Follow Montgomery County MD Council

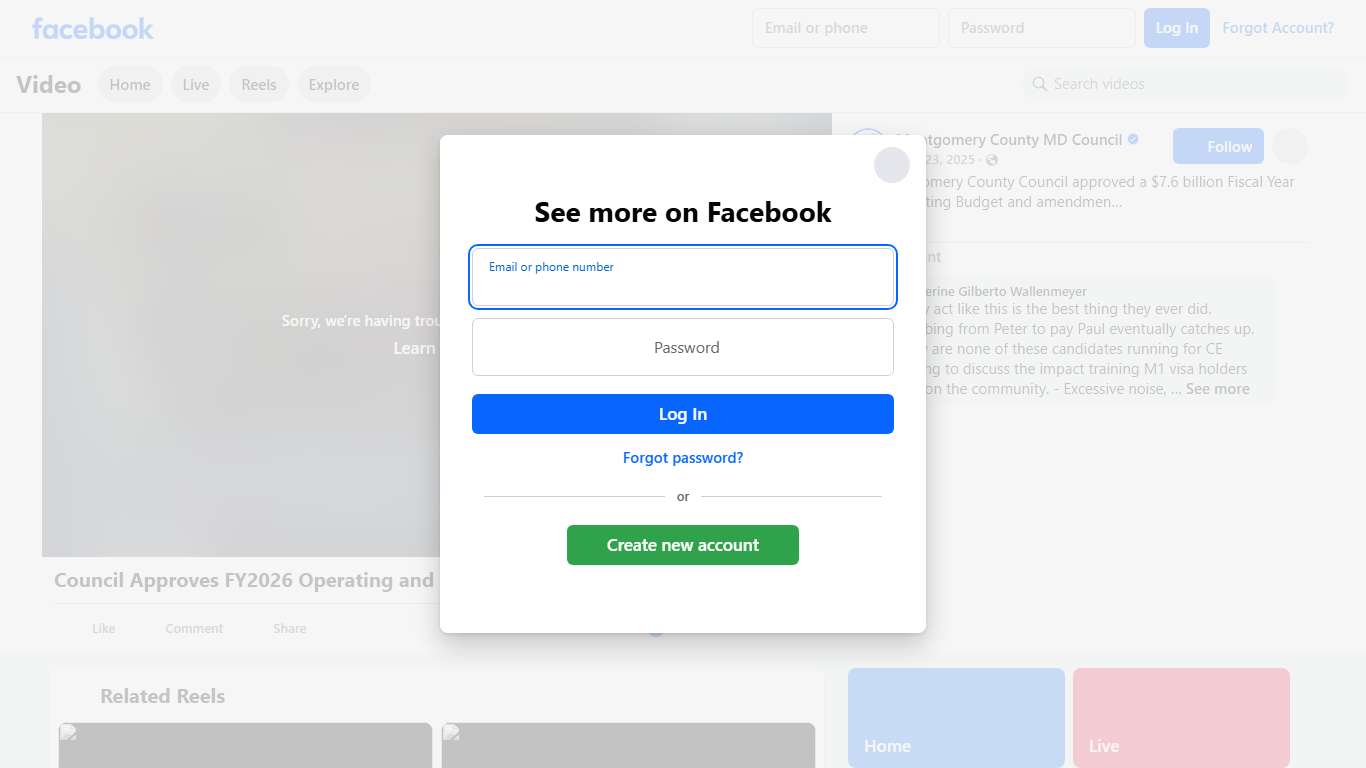[1218, 146]
